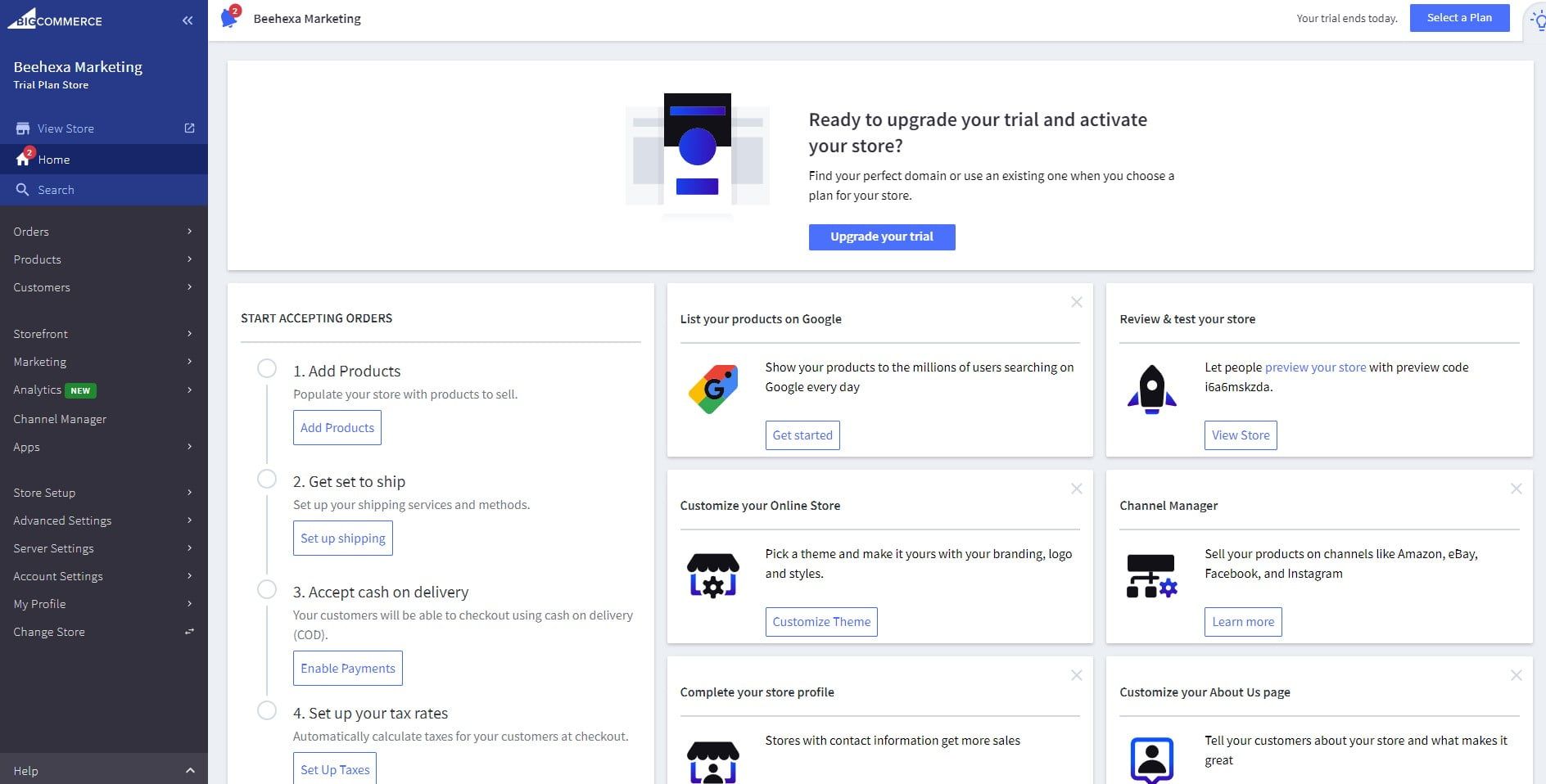Screen dimensions: 1546x784
Task: Click the Upgrade your trial button
Action: (x=881, y=237)
